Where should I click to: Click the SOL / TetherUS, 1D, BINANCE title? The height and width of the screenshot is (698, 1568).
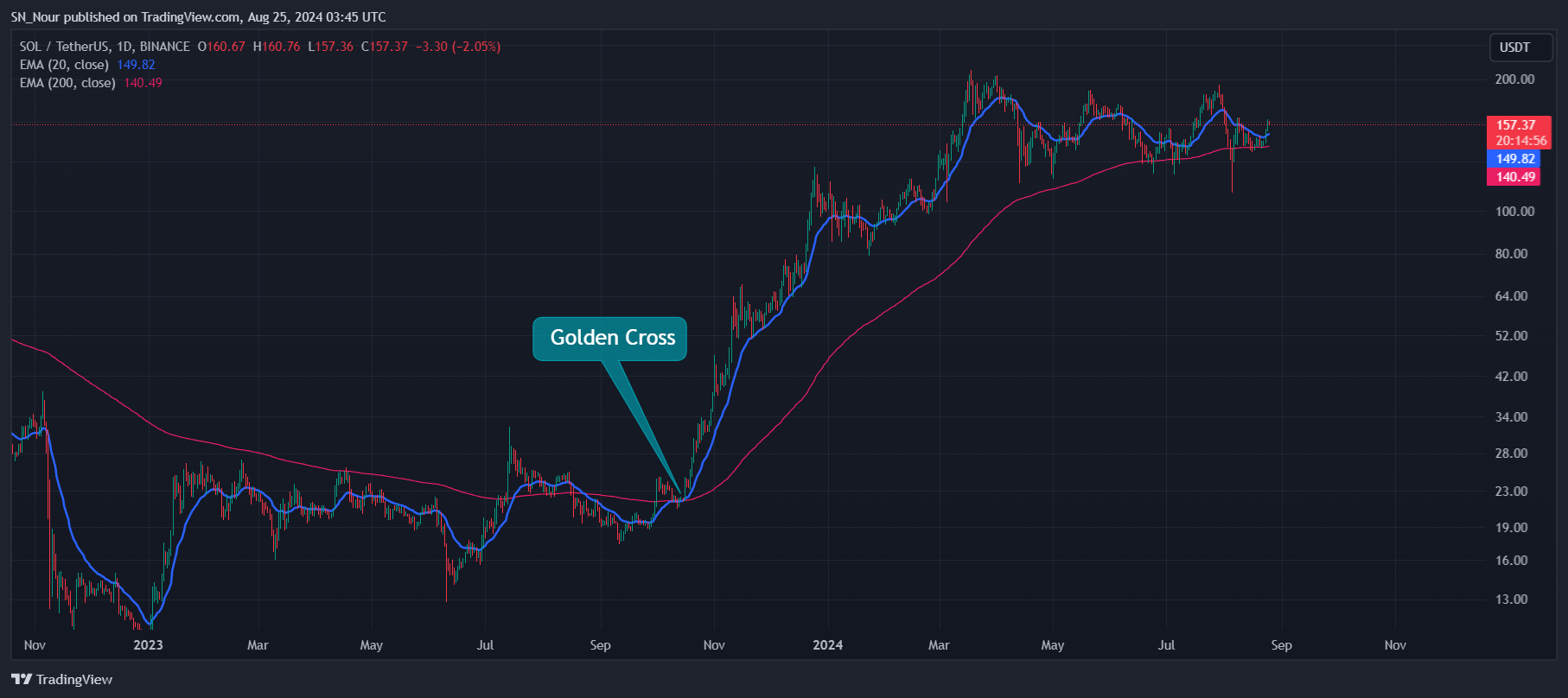105,47
